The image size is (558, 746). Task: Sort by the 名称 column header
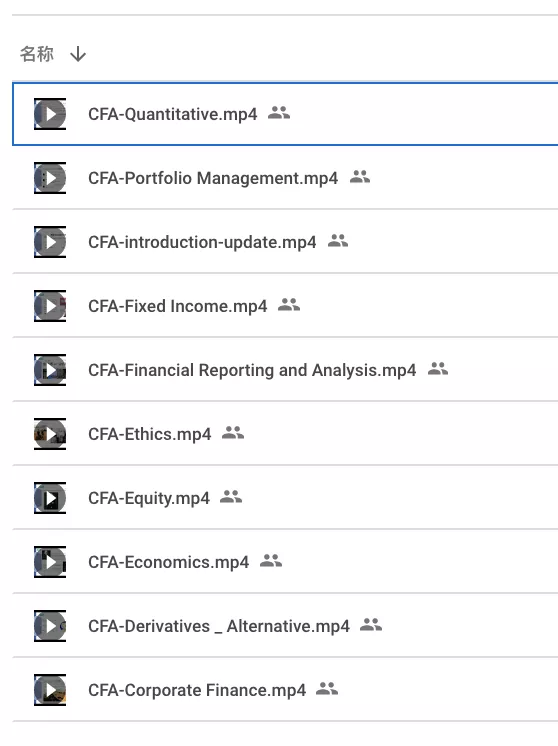pos(37,54)
